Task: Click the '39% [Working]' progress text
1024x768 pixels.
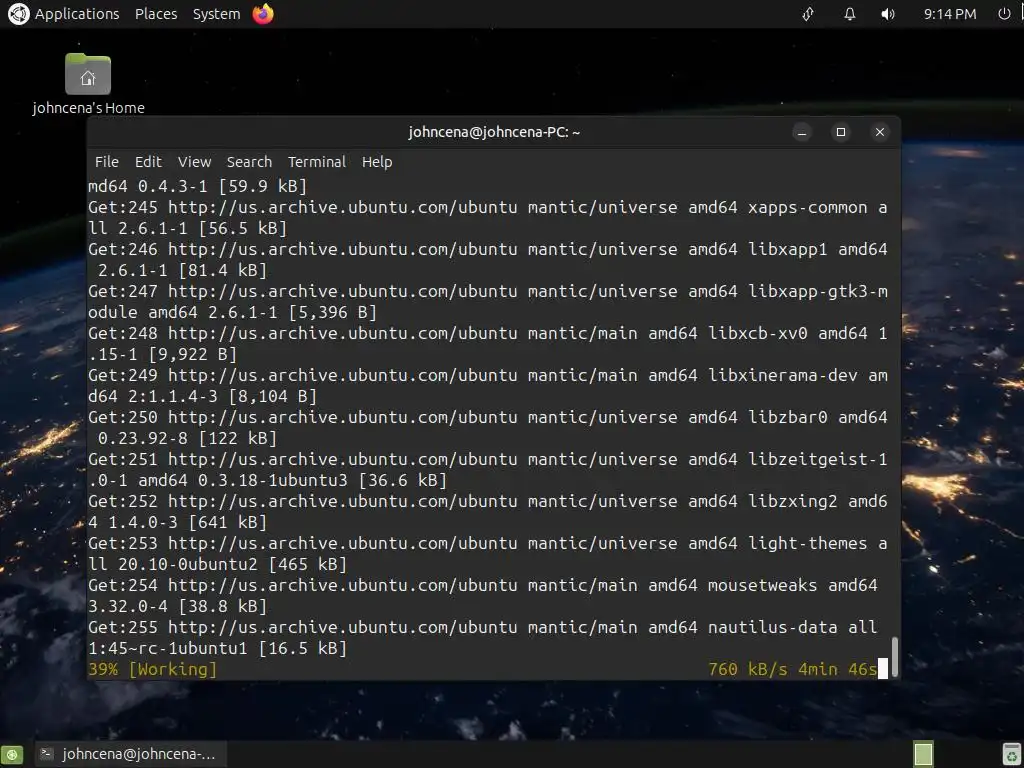Action: pyautogui.click(x=152, y=669)
